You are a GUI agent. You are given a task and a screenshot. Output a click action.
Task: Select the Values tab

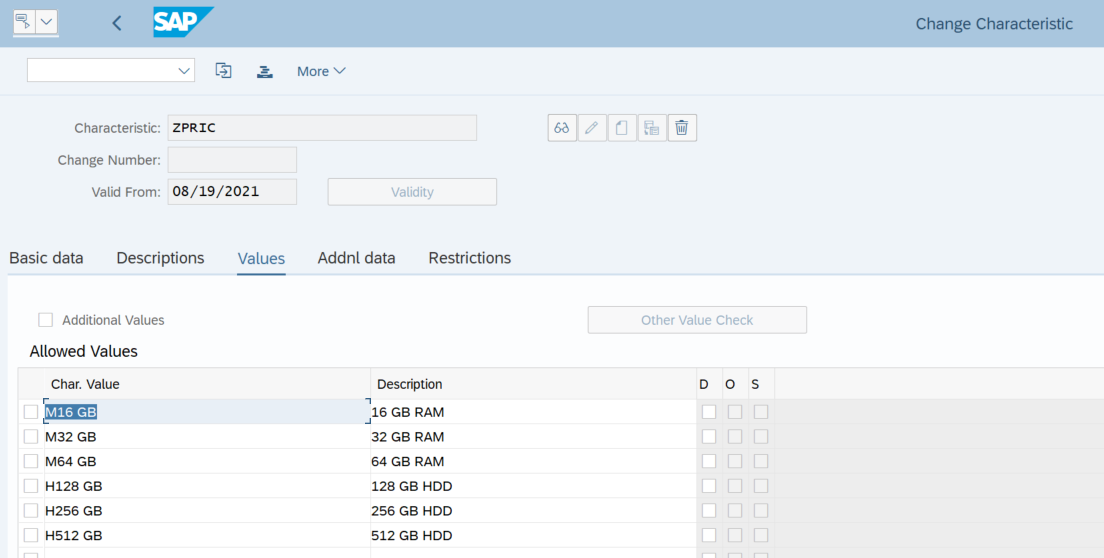click(261, 258)
